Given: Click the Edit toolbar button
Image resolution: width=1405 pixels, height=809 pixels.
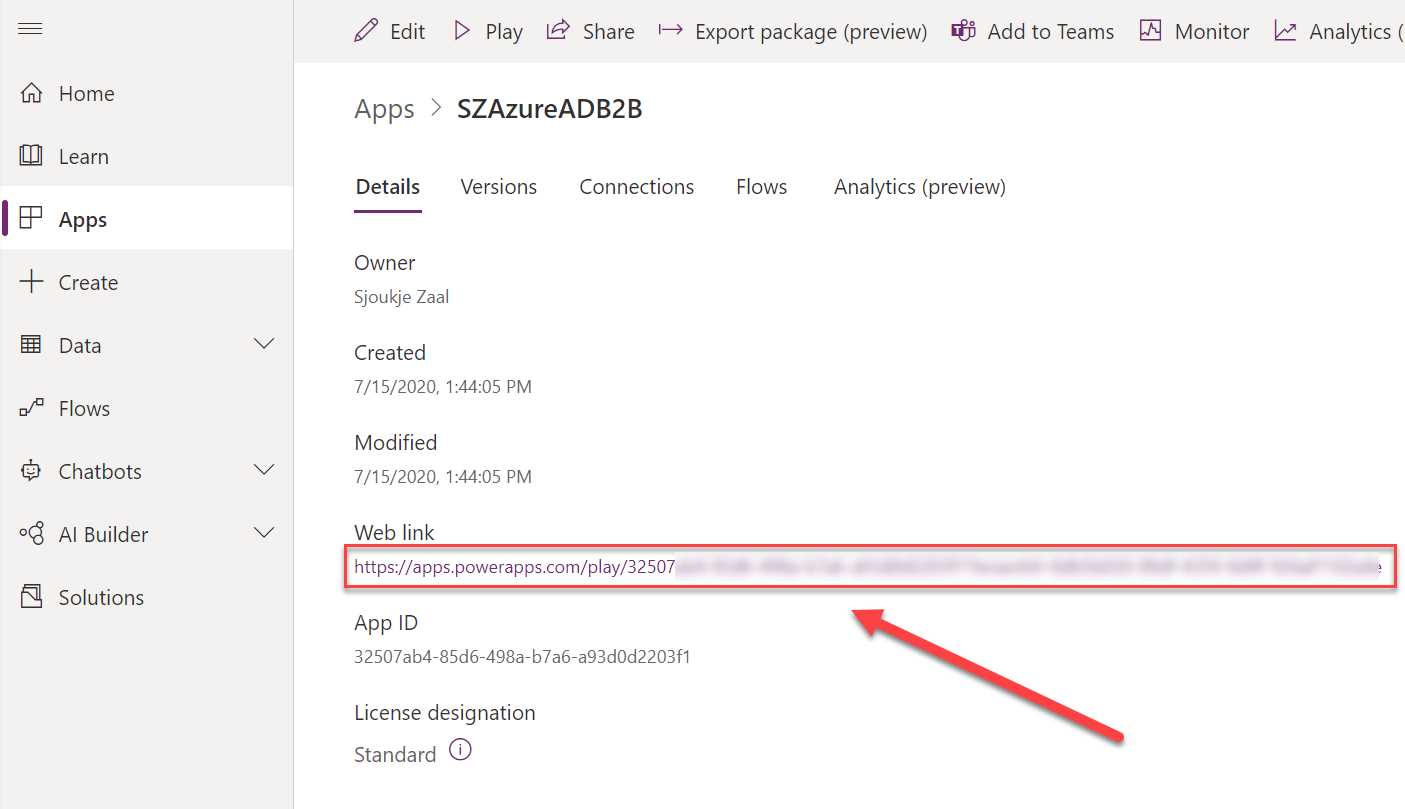Looking at the screenshot, I should 390,31.
